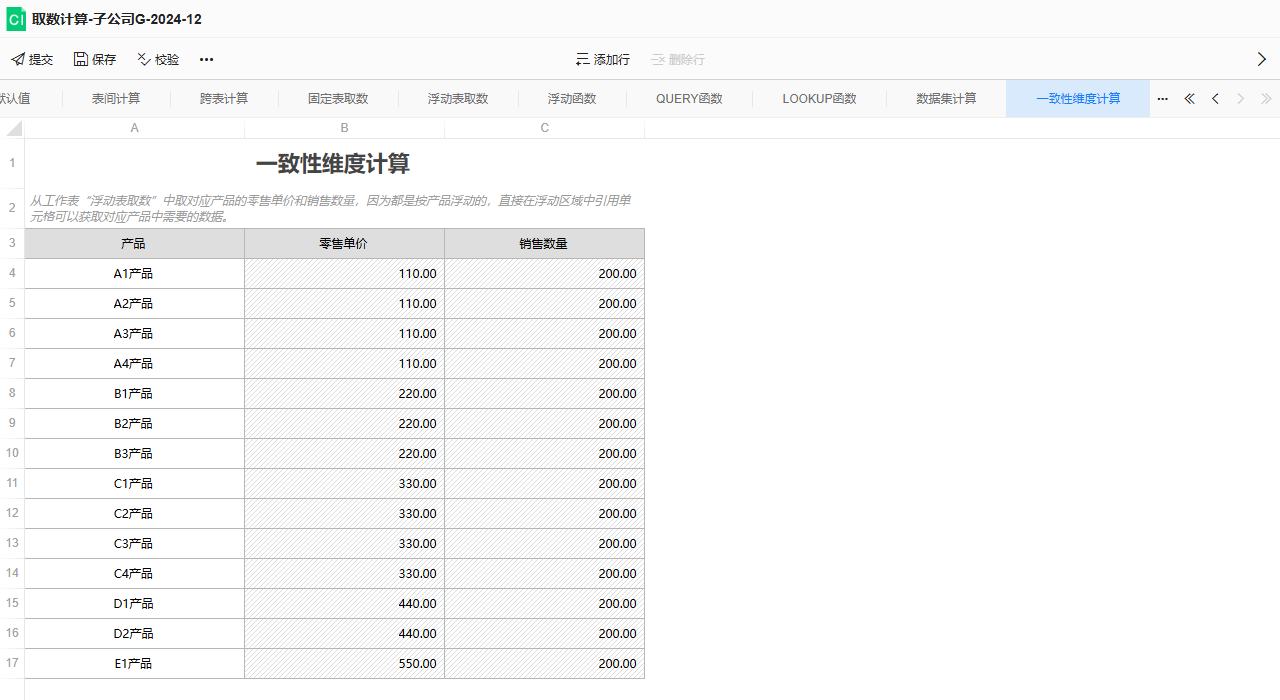Expand the right side panel arrow

1261,60
